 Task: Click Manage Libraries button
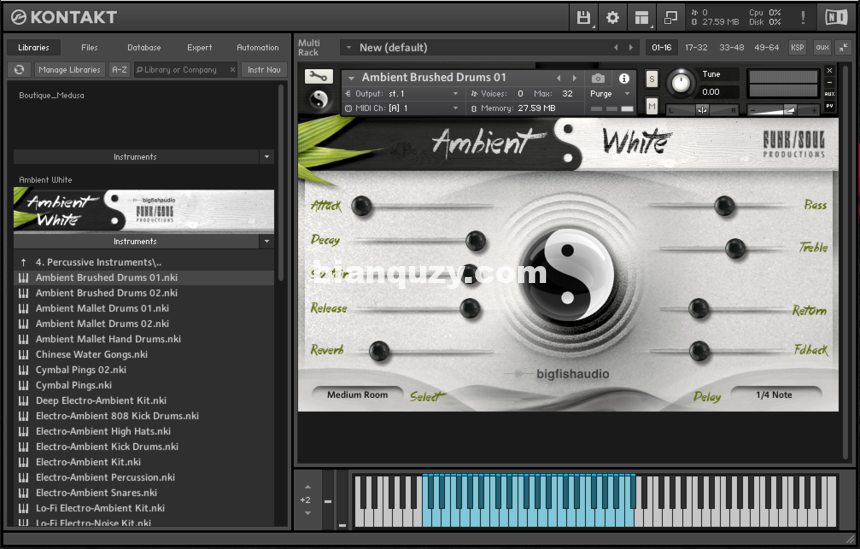[69, 70]
